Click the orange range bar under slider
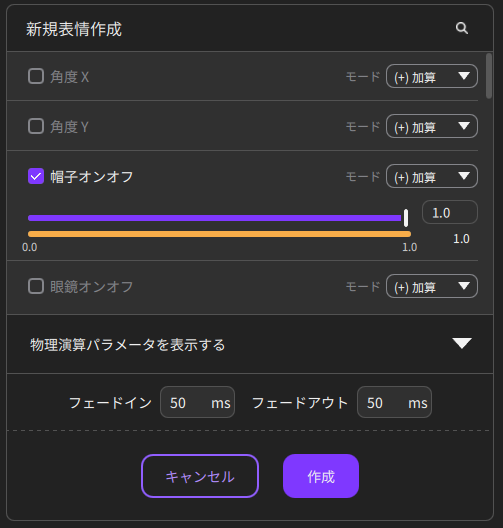Image resolution: width=503 pixels, height=528 pixels. [220, 234]
